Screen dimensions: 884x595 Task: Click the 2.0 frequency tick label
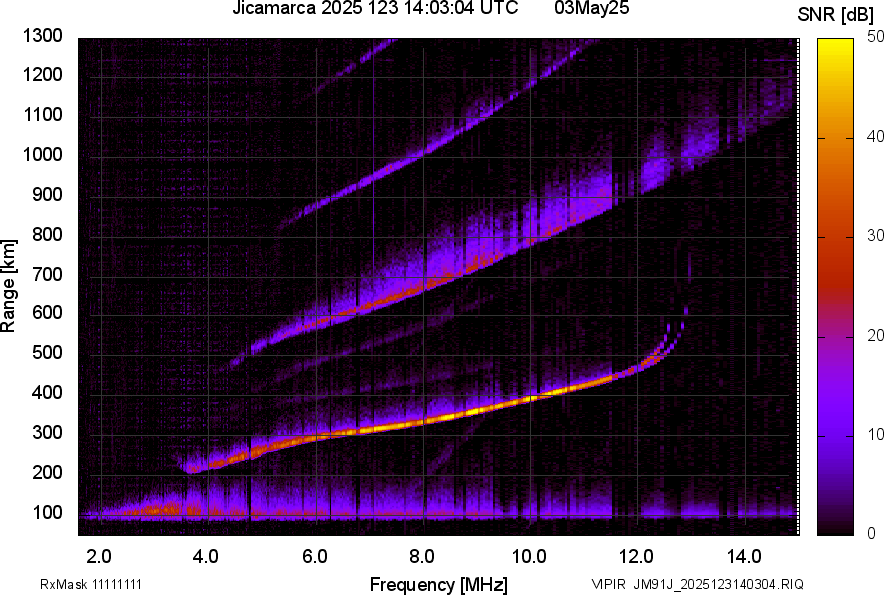click(99, 557)
